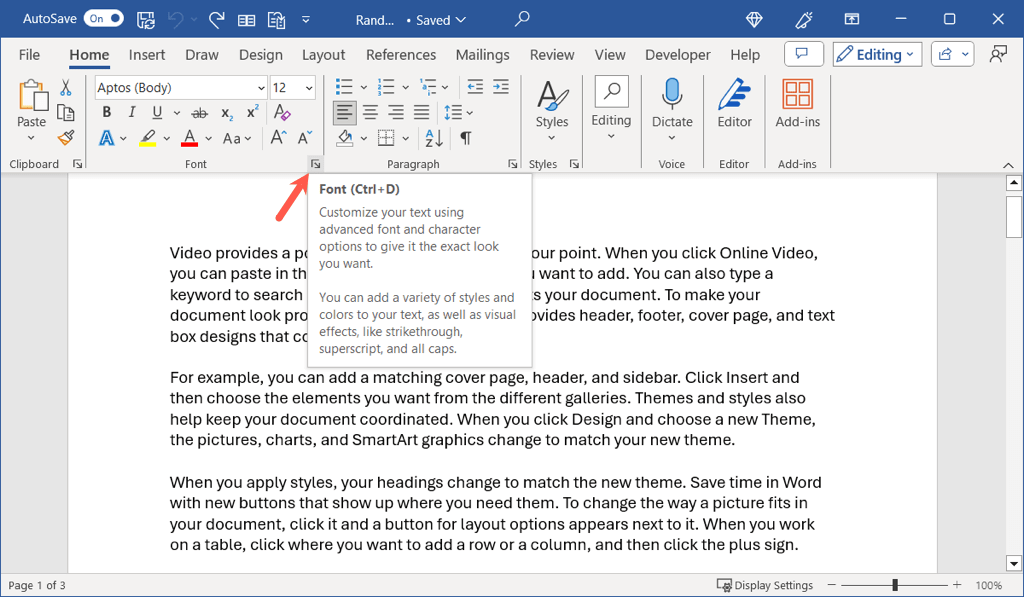Turn off the AutoSave switch
Viewport: 1024px width, 597px height.
click(103, 18)
